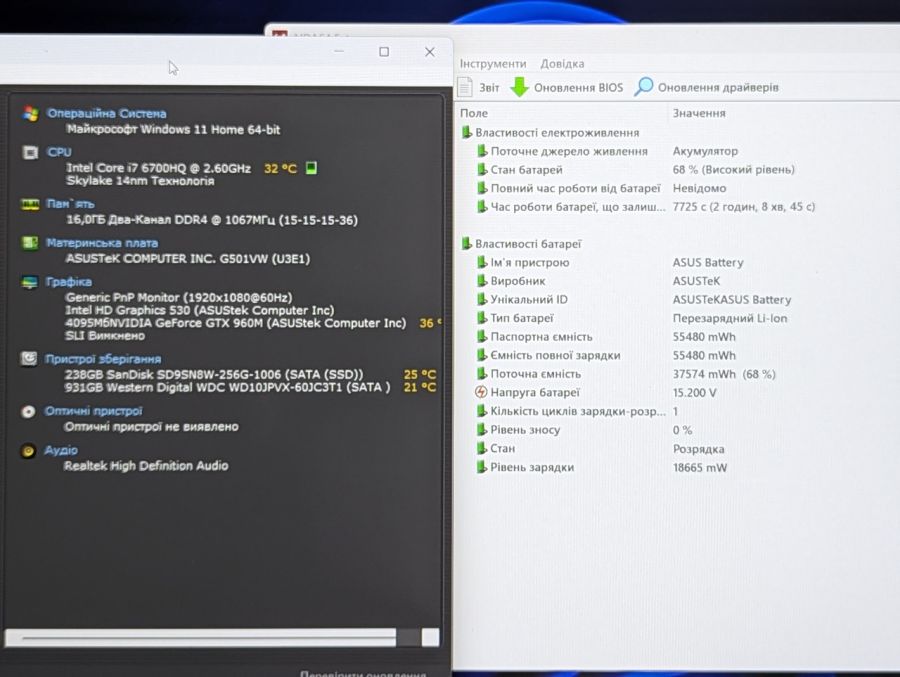Click the Intel Core i7 6700HQ text
This screenshot has height=677, width=900.
pos(158,168)
